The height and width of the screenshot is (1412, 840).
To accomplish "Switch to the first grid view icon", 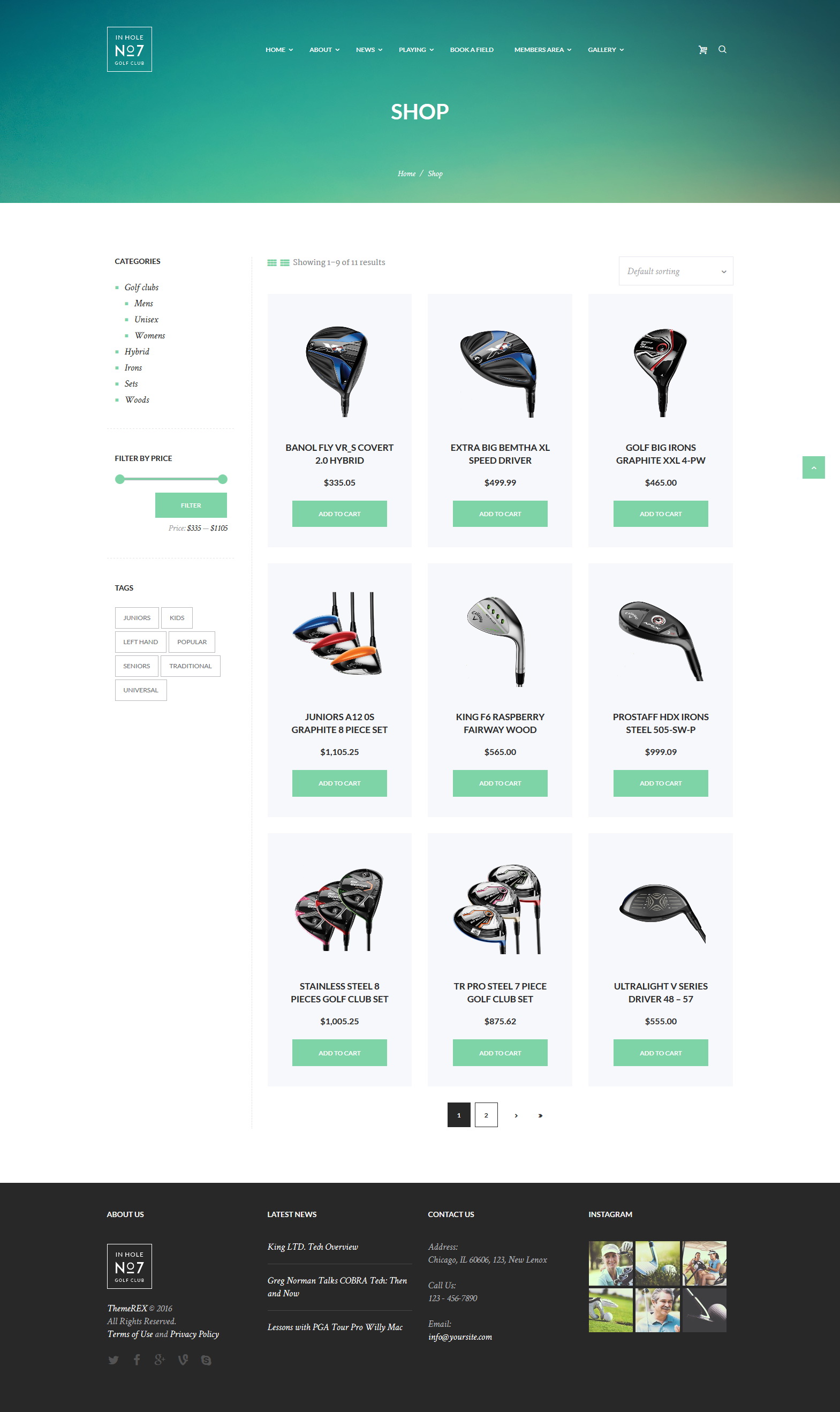I will point(271,263).
